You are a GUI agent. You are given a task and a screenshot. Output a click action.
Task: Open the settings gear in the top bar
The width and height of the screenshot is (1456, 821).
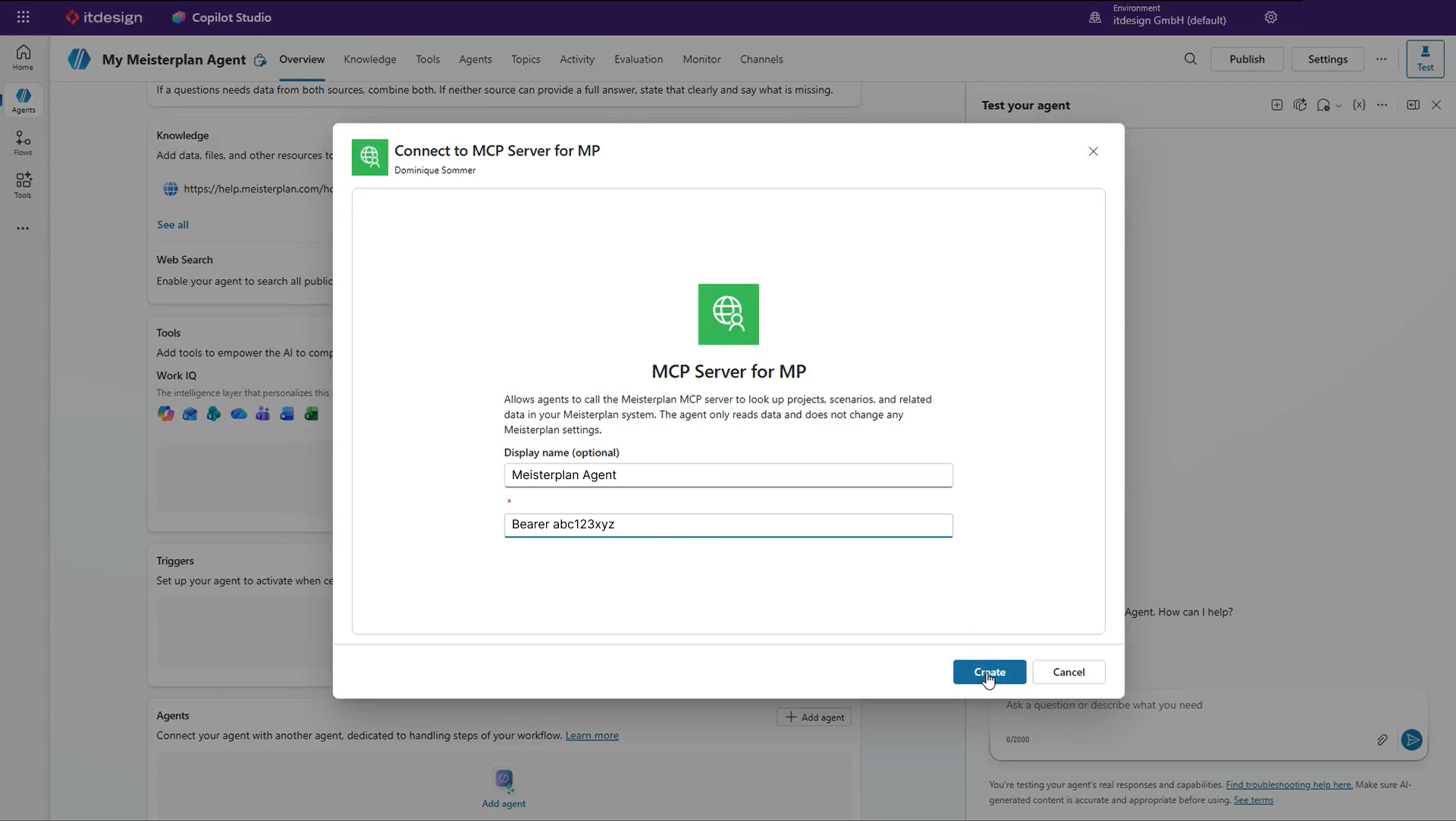tap(1271, 17)
